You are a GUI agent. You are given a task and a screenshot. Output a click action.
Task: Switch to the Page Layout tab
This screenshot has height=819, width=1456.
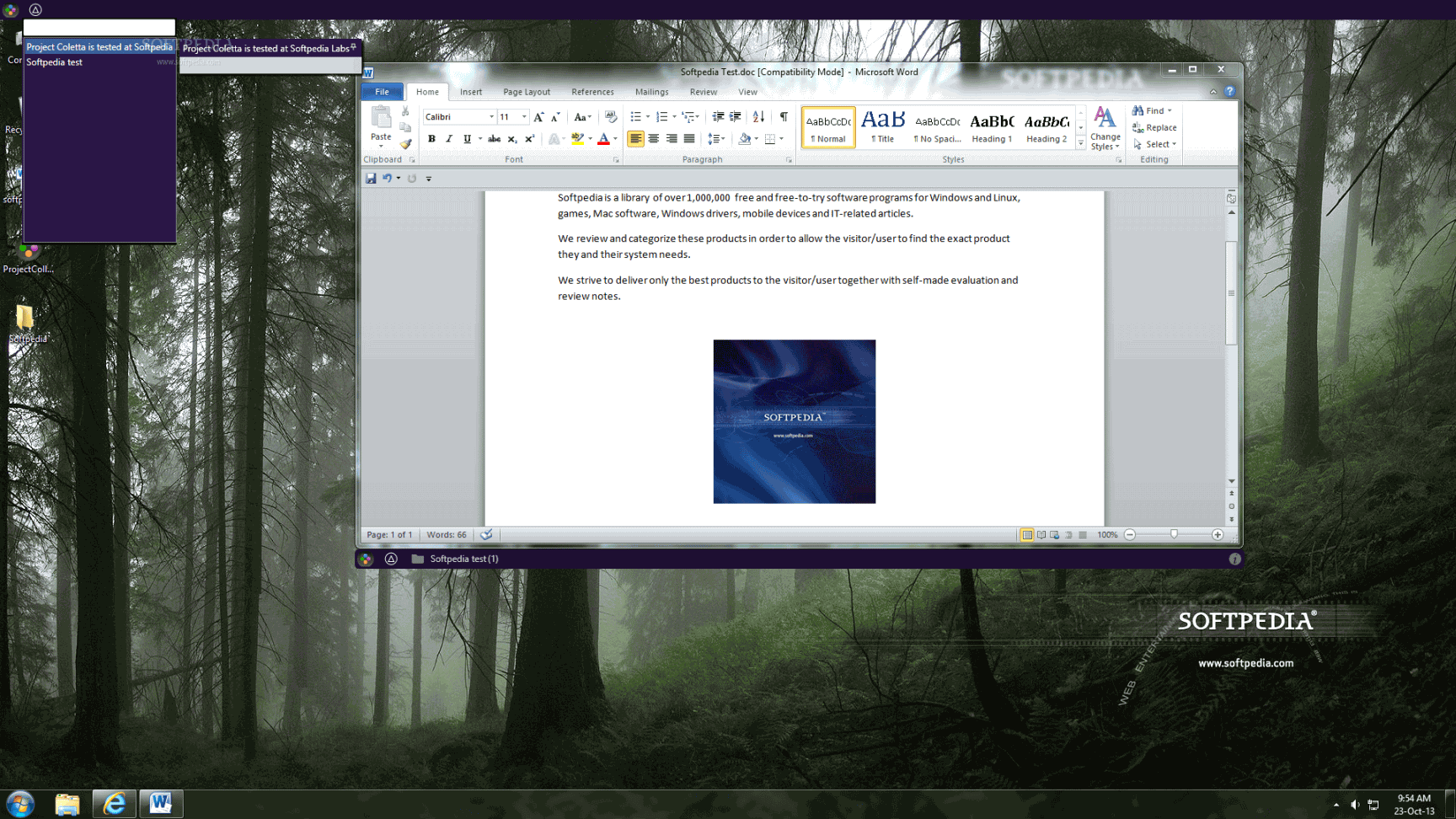tap(527, 92)
